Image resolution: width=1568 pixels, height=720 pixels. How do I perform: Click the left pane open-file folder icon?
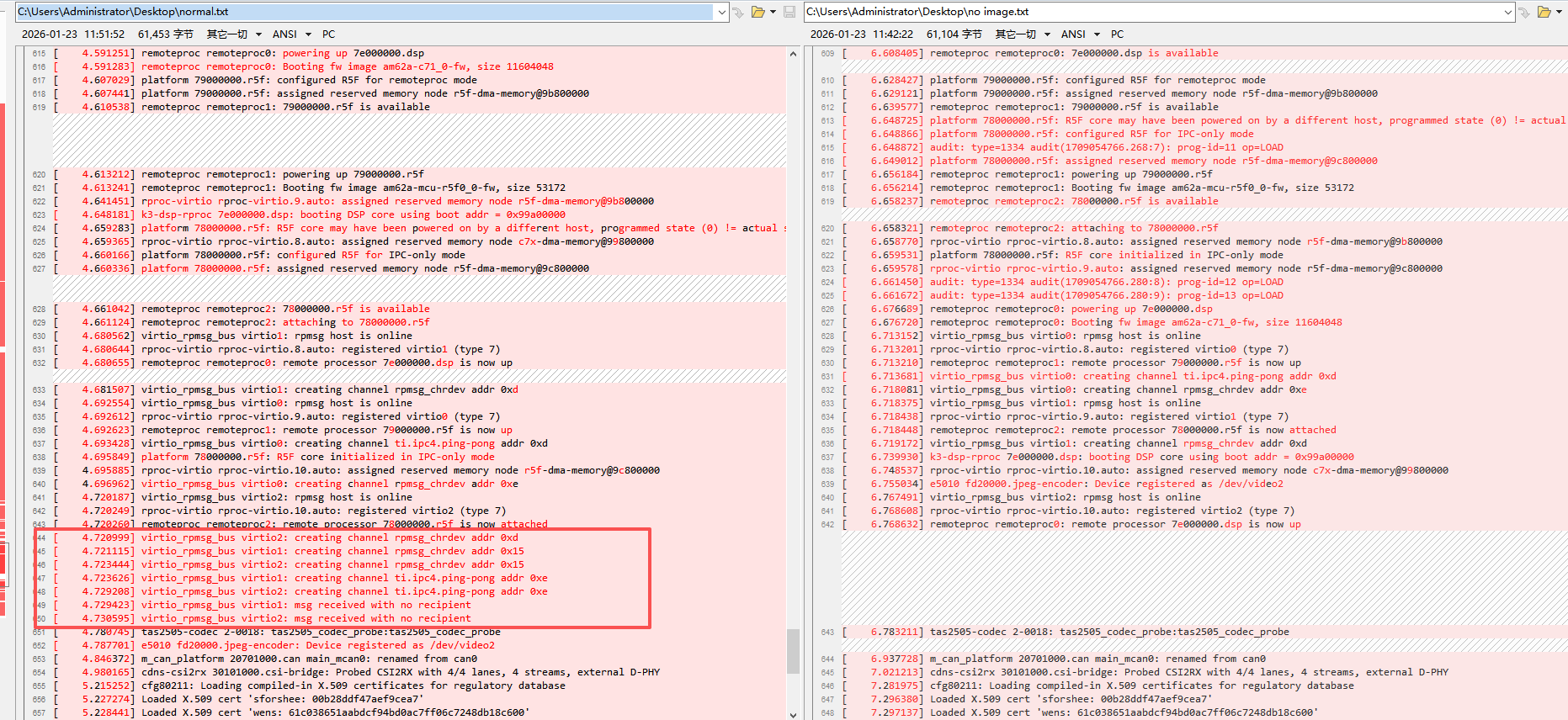pyautogui.click(x=758, y=12)
